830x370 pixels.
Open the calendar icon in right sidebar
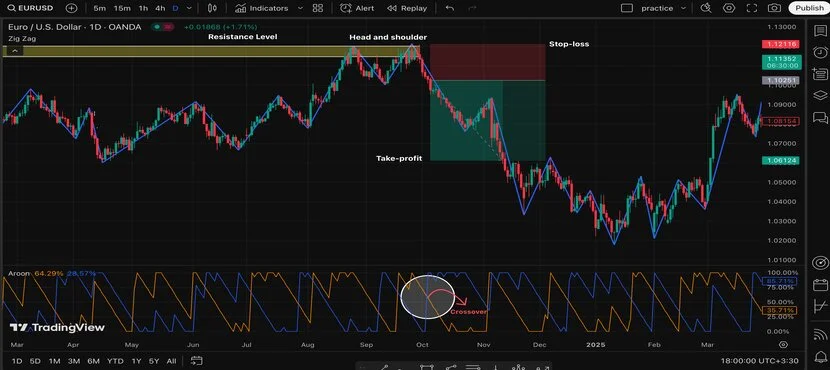pyautogui.click(x=820, y=285)
